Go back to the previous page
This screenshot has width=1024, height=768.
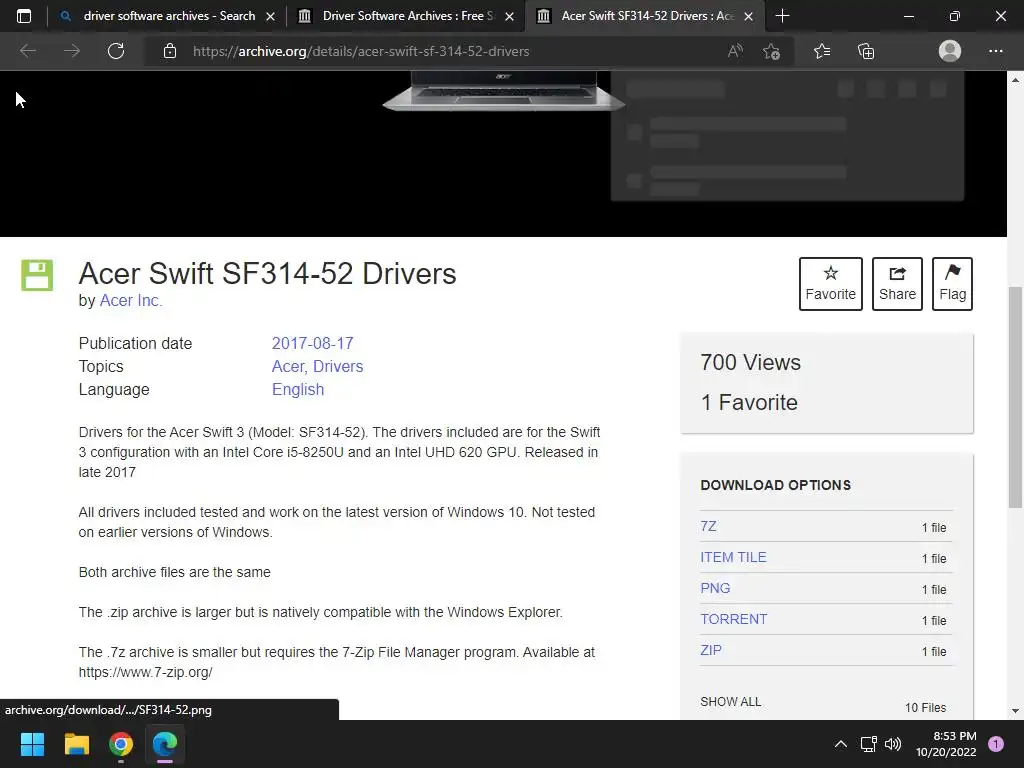pos(27,51)
